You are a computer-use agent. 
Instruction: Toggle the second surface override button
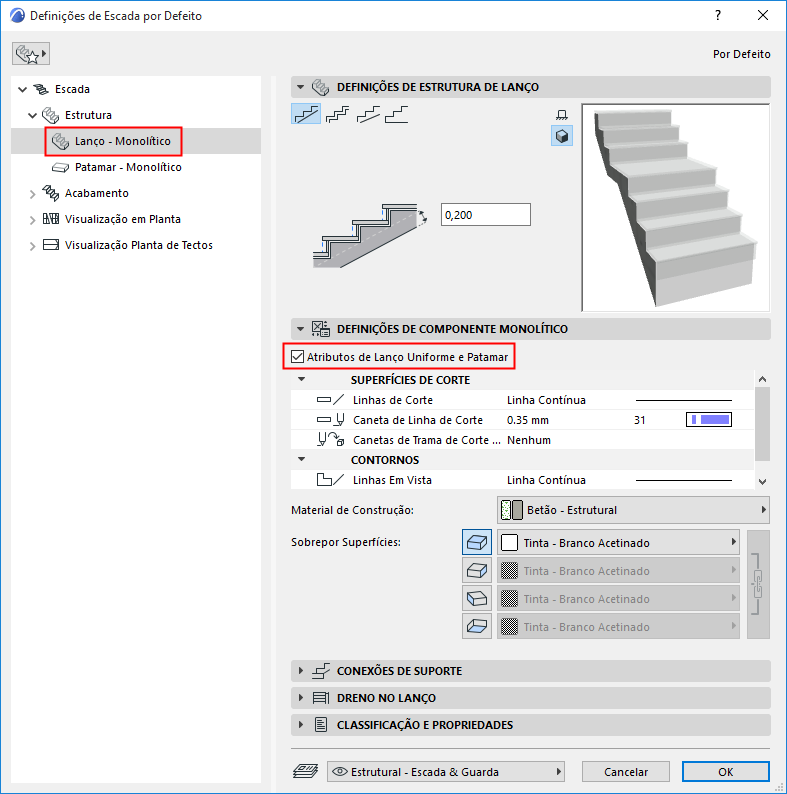pyautogui.click(x=477, y=571)
